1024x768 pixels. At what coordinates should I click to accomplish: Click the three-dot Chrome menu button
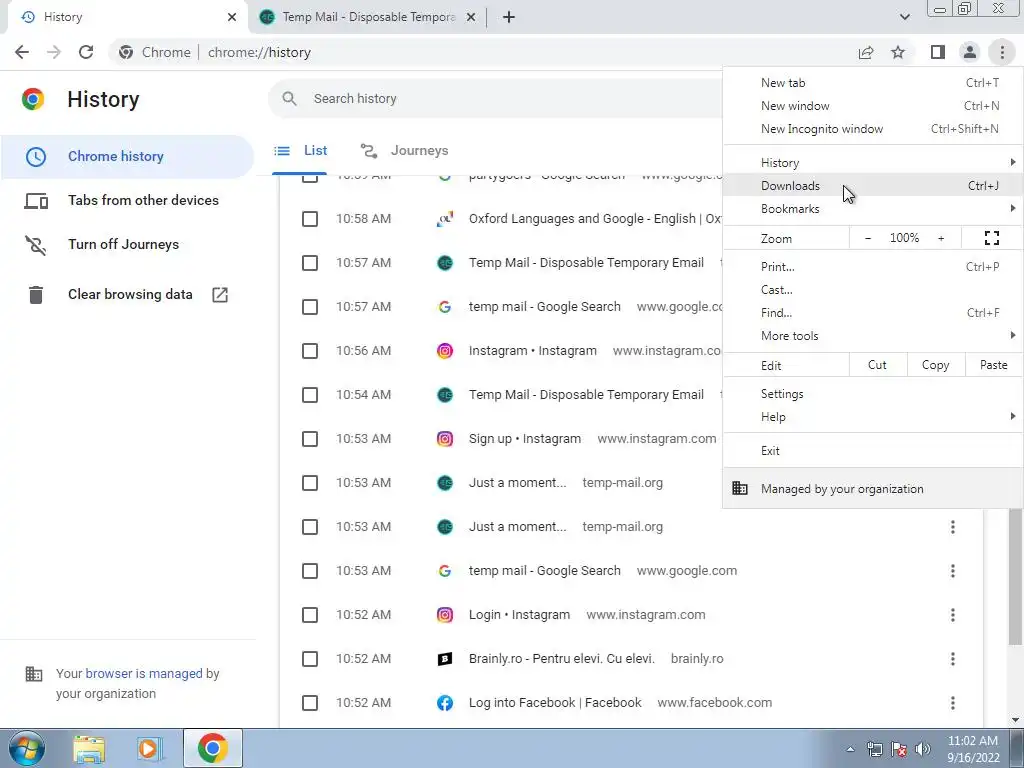coord(1002,52)
